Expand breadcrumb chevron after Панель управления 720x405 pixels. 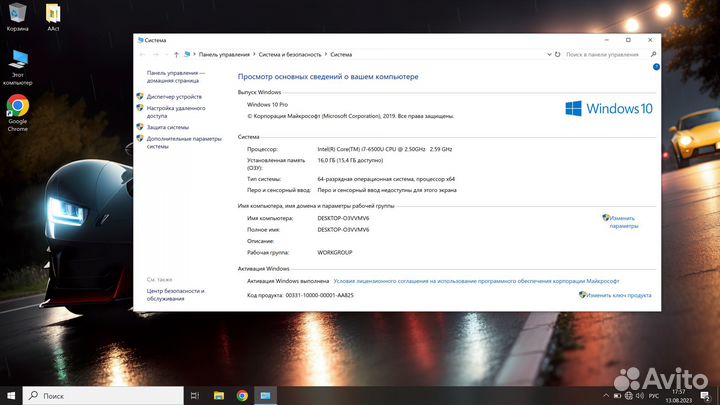254,54
